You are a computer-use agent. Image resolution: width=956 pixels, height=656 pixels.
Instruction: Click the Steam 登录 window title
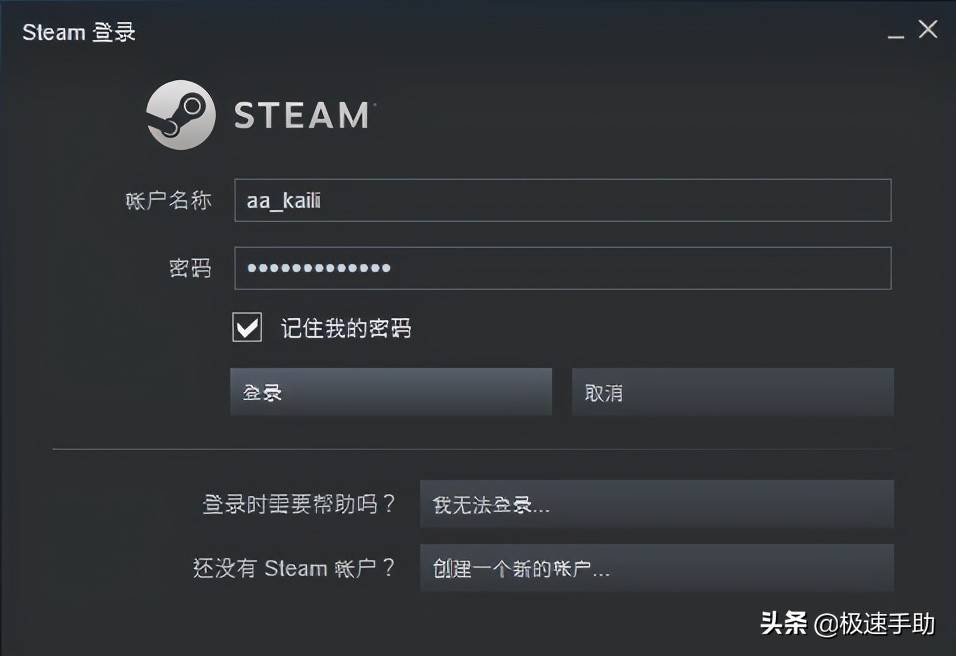79,32
